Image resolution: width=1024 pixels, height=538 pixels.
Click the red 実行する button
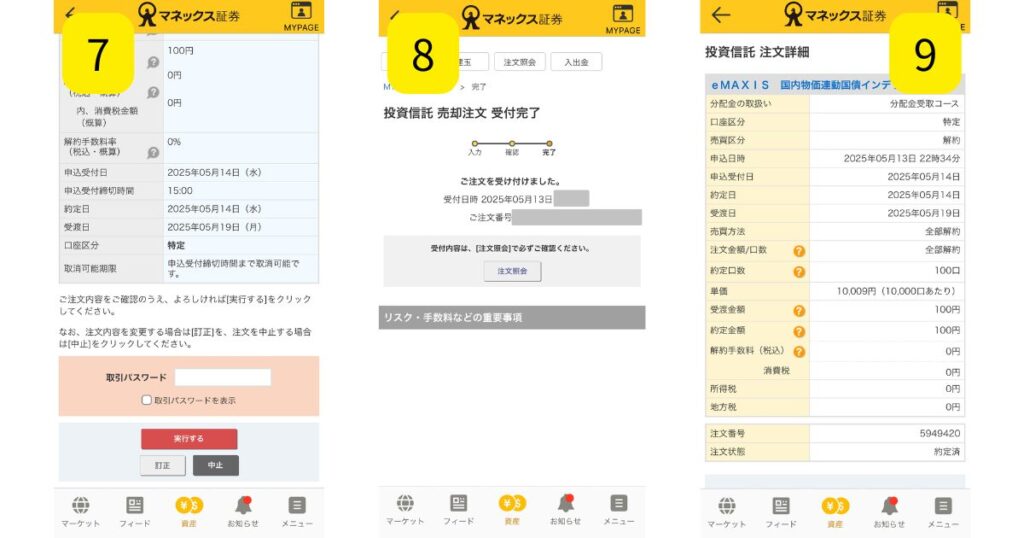click(189, 439)
